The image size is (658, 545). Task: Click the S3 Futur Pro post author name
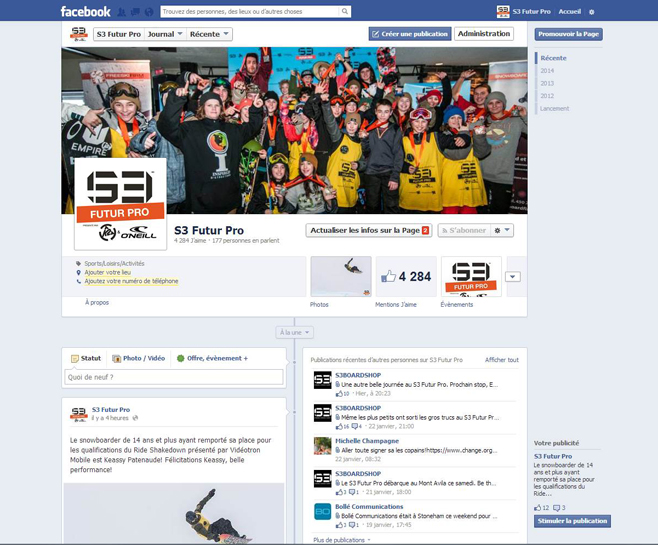click(111, 409)
